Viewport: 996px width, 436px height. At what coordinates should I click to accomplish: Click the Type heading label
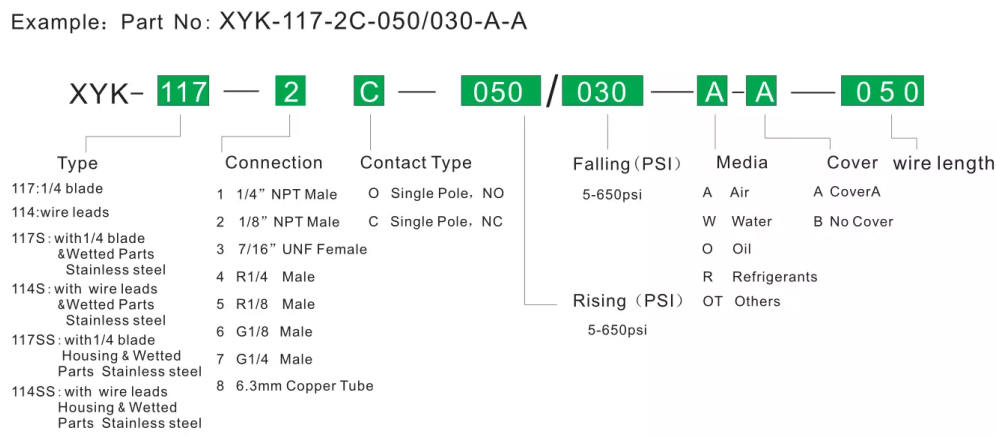[x=77, y=163]
